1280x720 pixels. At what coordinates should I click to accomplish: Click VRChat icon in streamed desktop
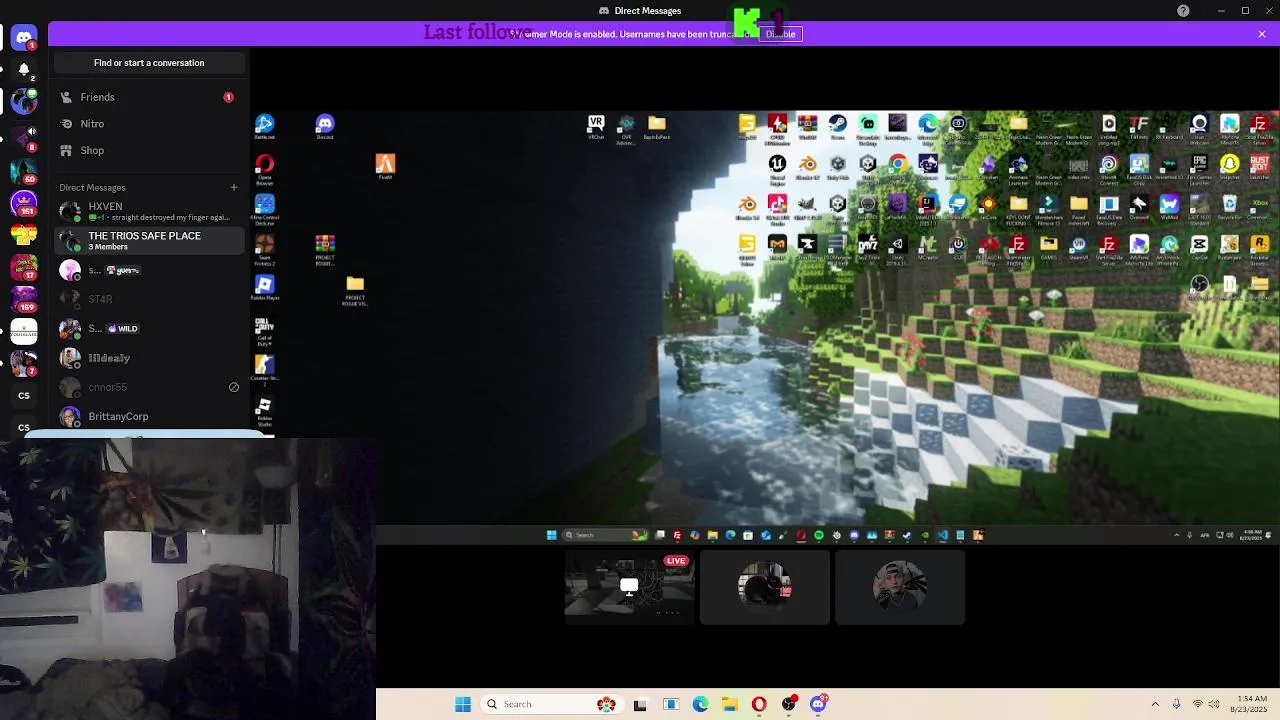pos(596,126)
